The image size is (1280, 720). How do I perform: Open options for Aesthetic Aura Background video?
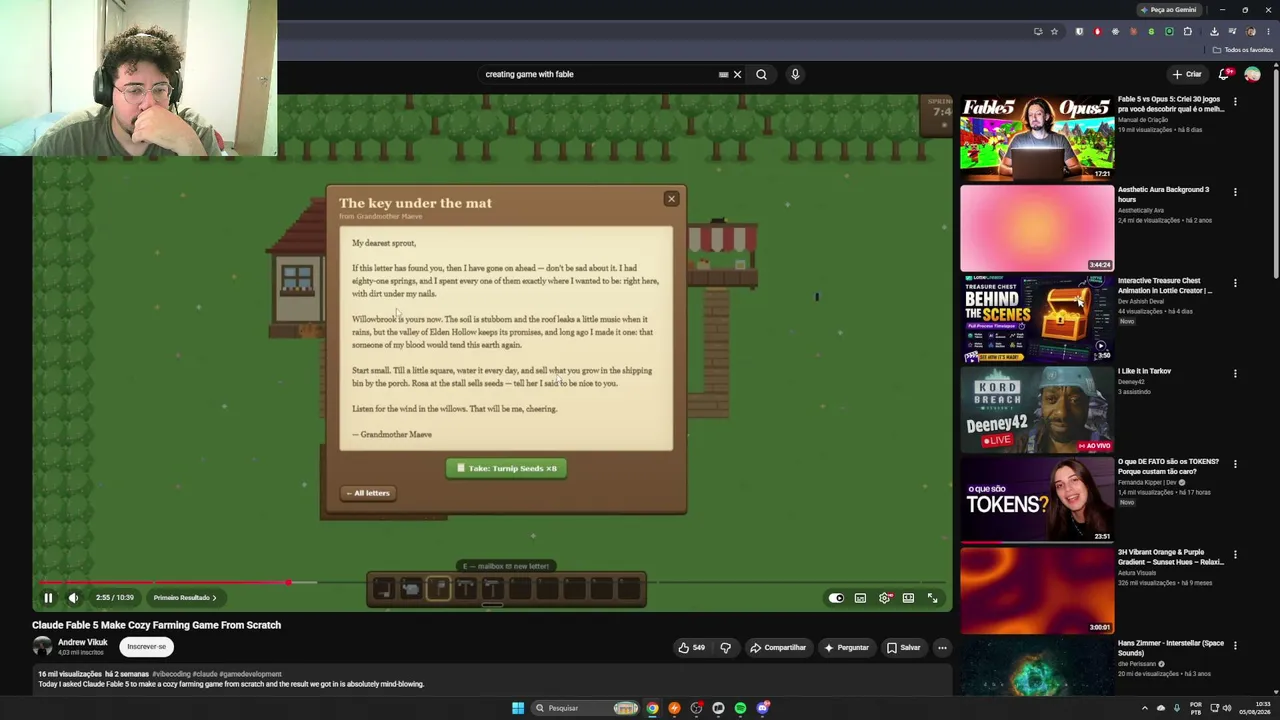point(1235,192)
